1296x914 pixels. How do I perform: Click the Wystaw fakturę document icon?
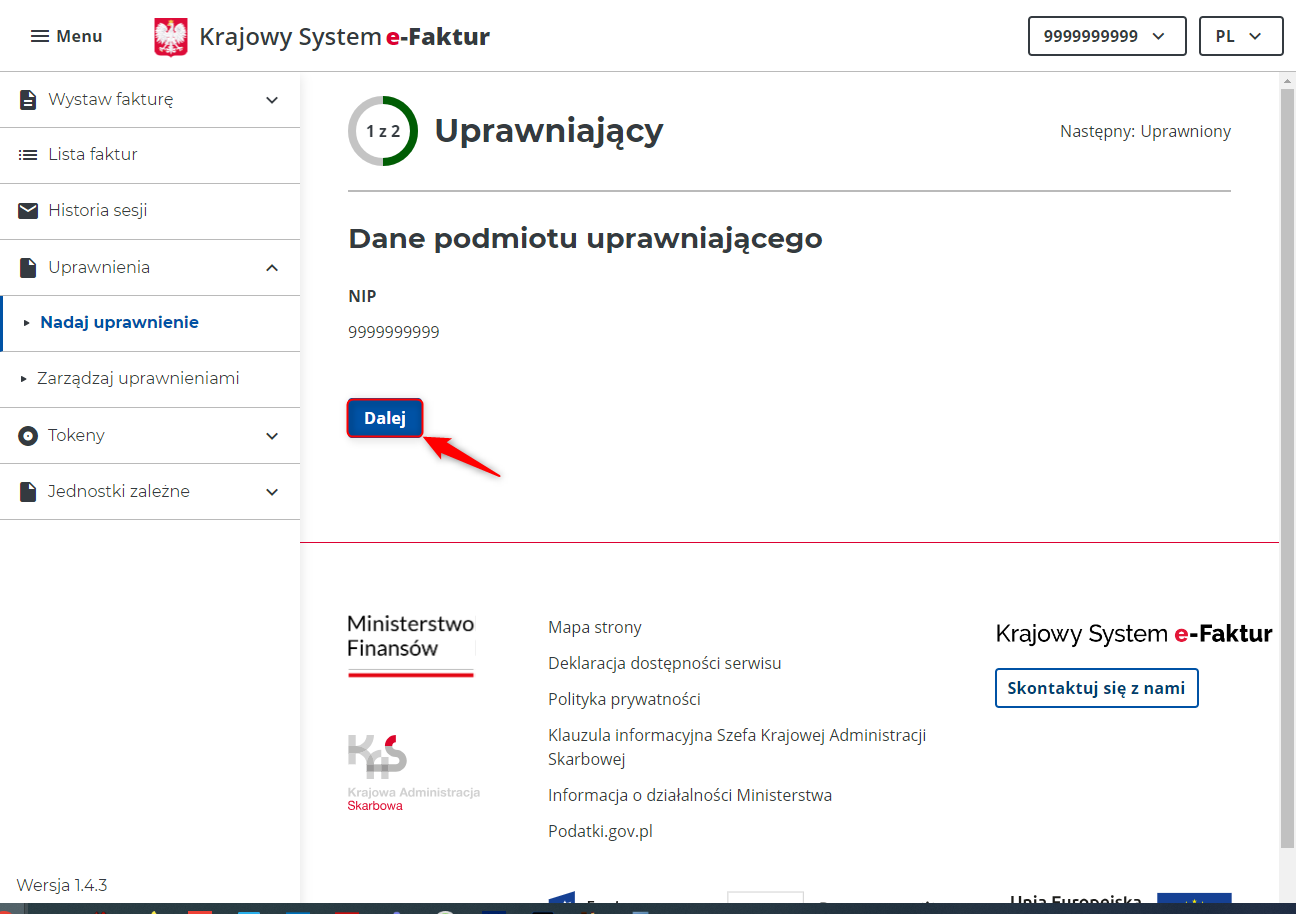28,100
